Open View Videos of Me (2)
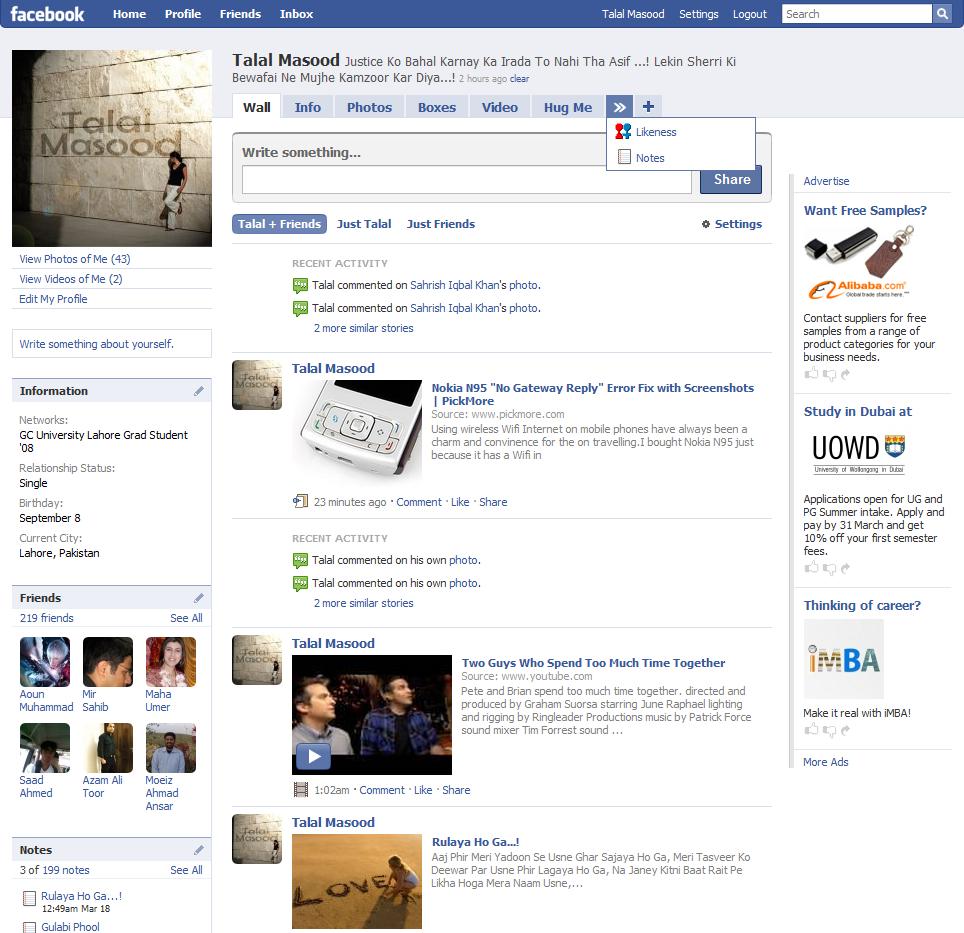Viewport: 964px width, 933px height. [71, 279]
